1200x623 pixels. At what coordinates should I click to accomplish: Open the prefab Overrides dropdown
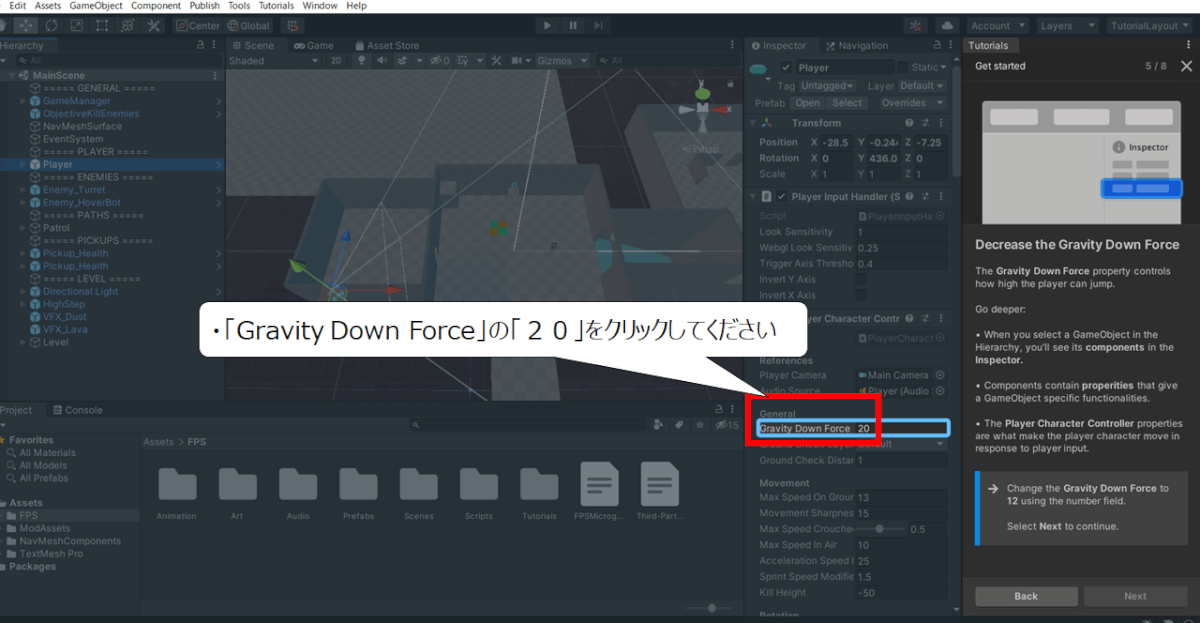(912, 103)
